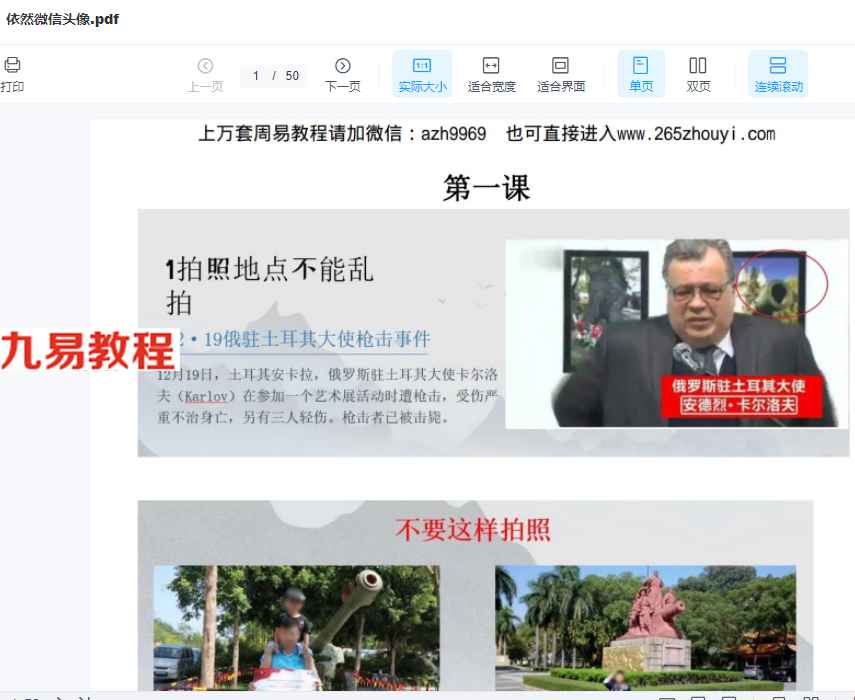Viewport: 855px width, 700px height.
Task: Click the 不要这样拍照 red title
Action: coord(473,530)
